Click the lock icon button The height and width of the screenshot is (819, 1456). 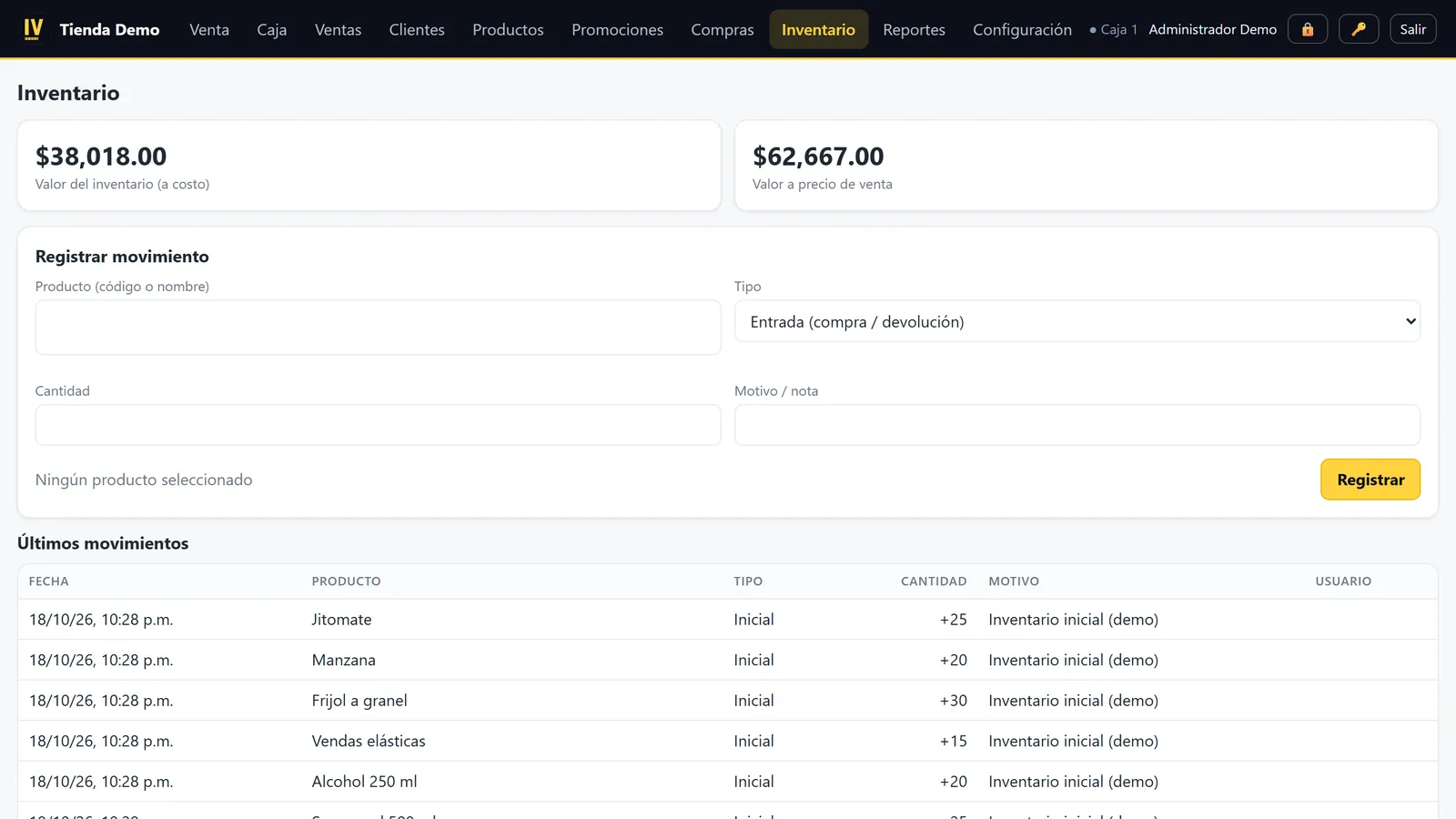click(1308, 29)
